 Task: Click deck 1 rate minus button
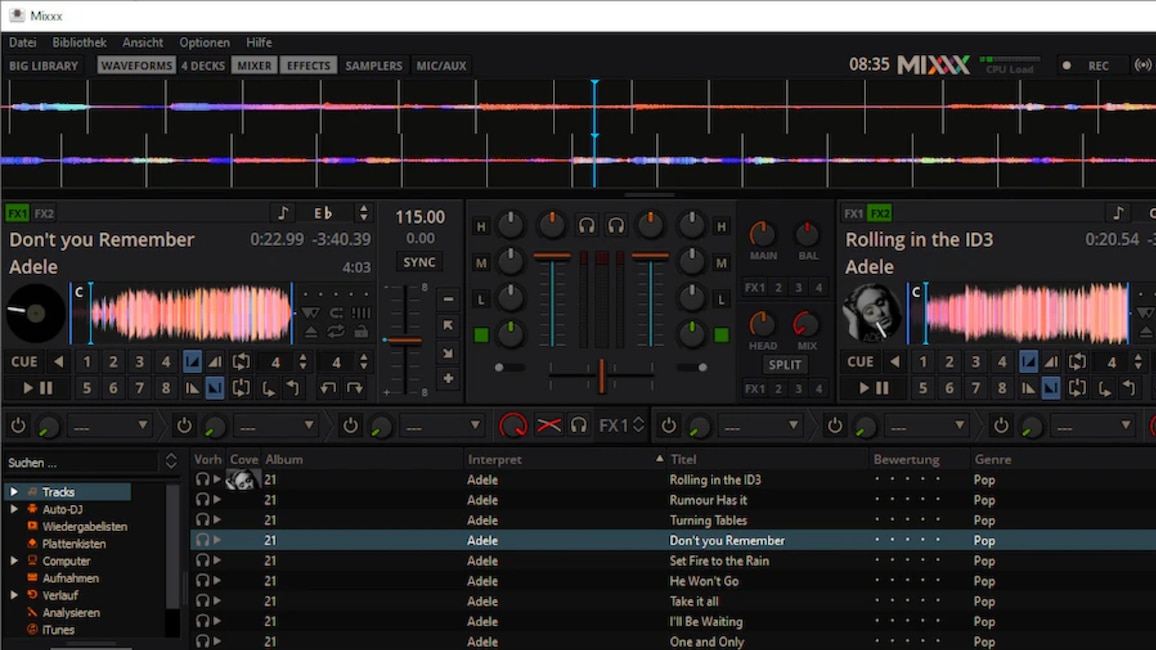pyautogui.click(x=448, y=299)
